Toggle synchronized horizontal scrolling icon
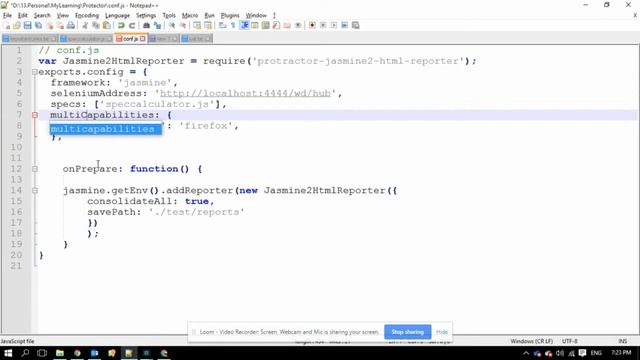 (x=208, y=25)
